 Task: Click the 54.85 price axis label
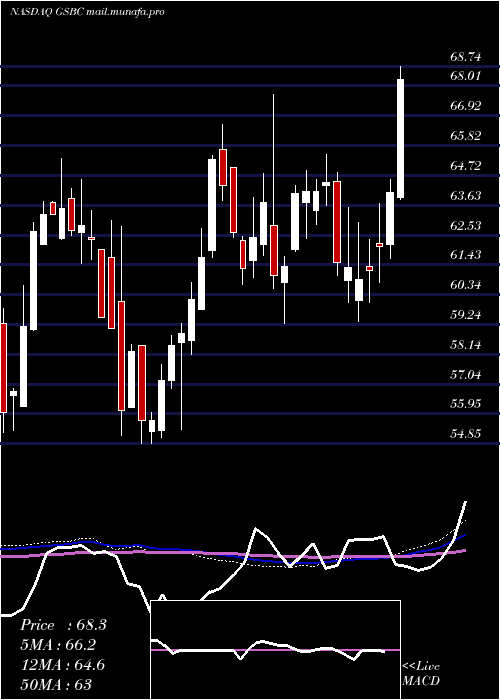(x=466, y=433)
